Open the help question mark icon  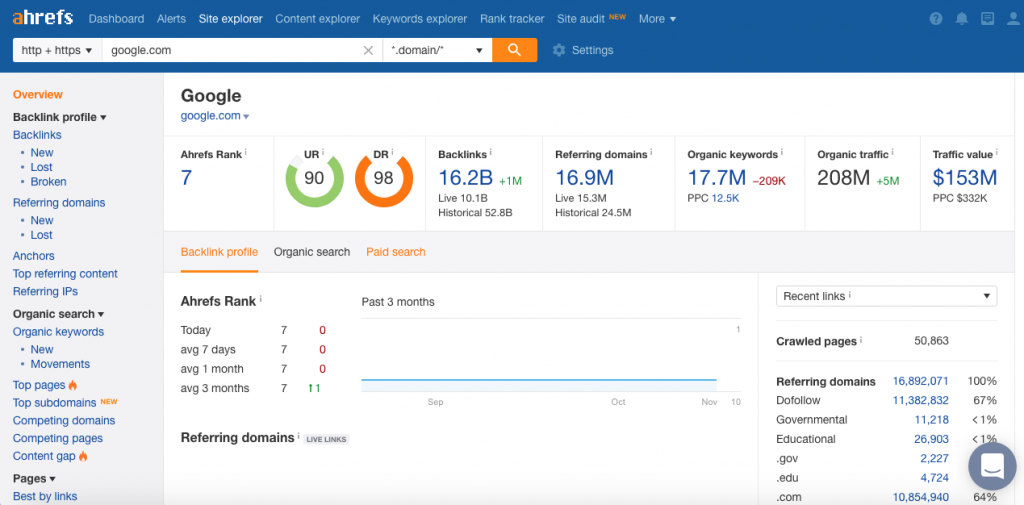(936, 19)
